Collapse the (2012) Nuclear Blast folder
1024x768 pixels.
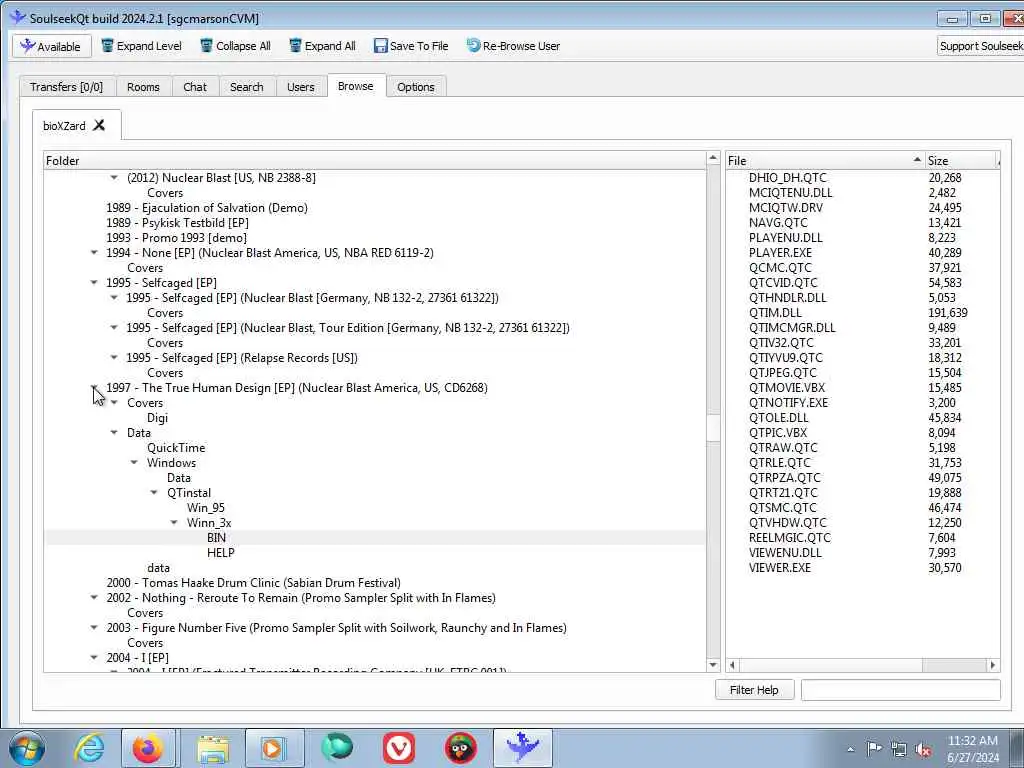point(114,178)
